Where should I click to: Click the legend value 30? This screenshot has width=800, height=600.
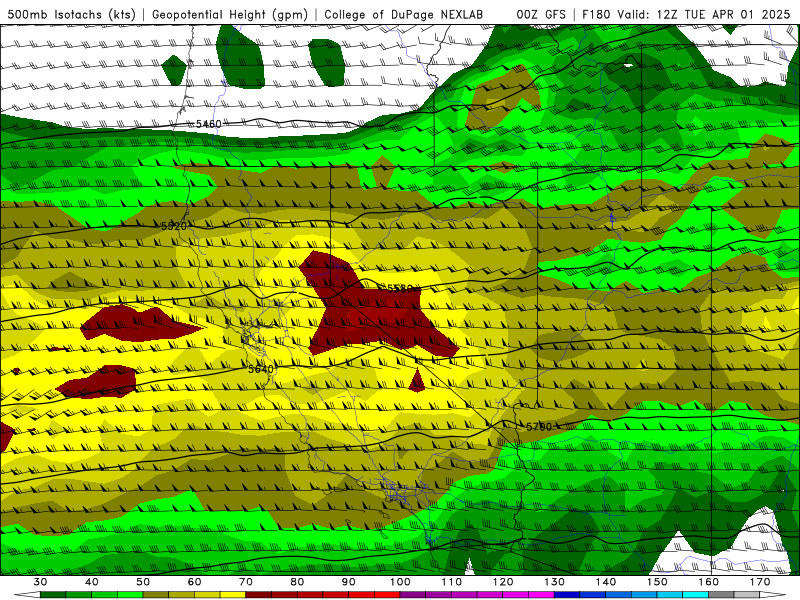(x=40, y=582)
